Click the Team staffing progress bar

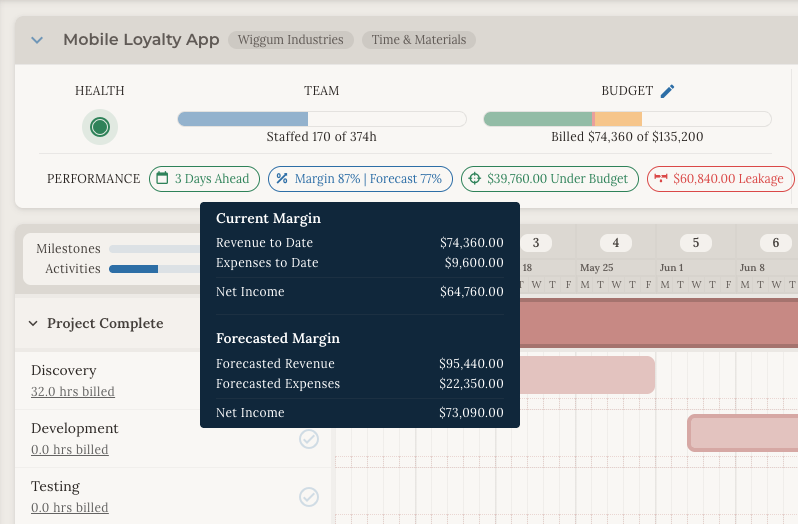[x=322, y=119]
